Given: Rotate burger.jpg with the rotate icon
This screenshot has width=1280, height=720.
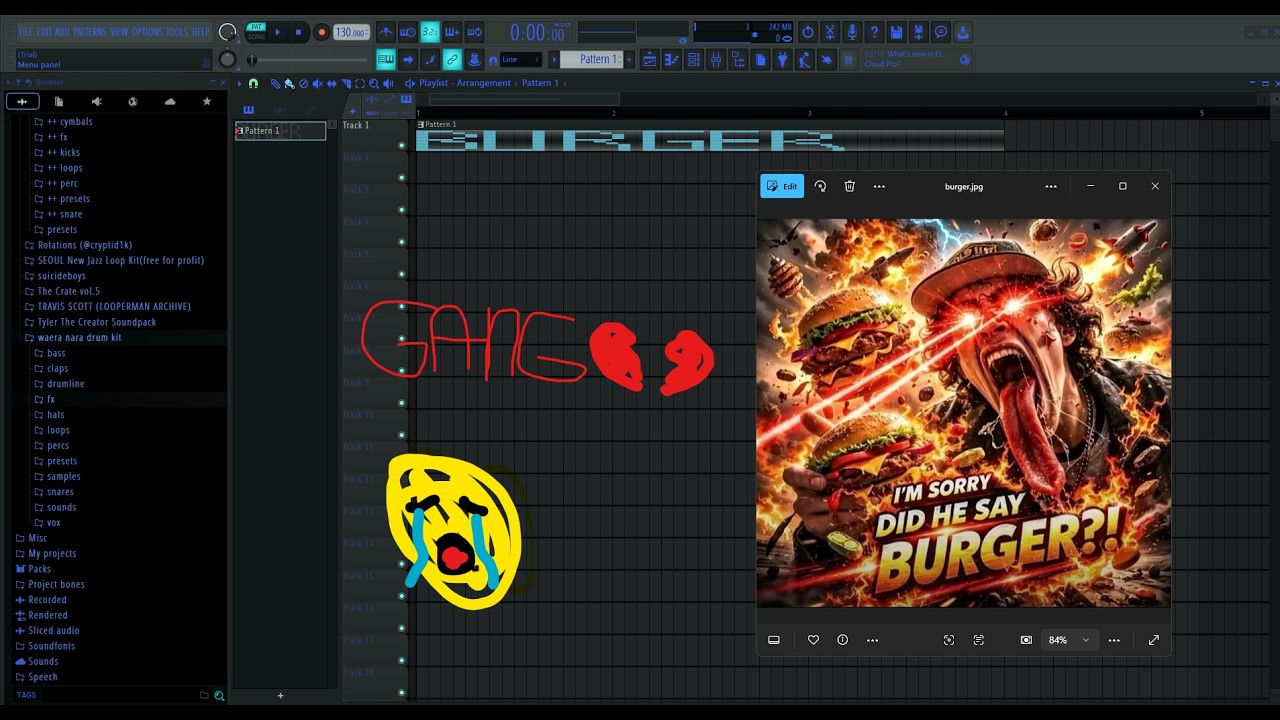Looking at the screenshot, I should pos(820,186).
